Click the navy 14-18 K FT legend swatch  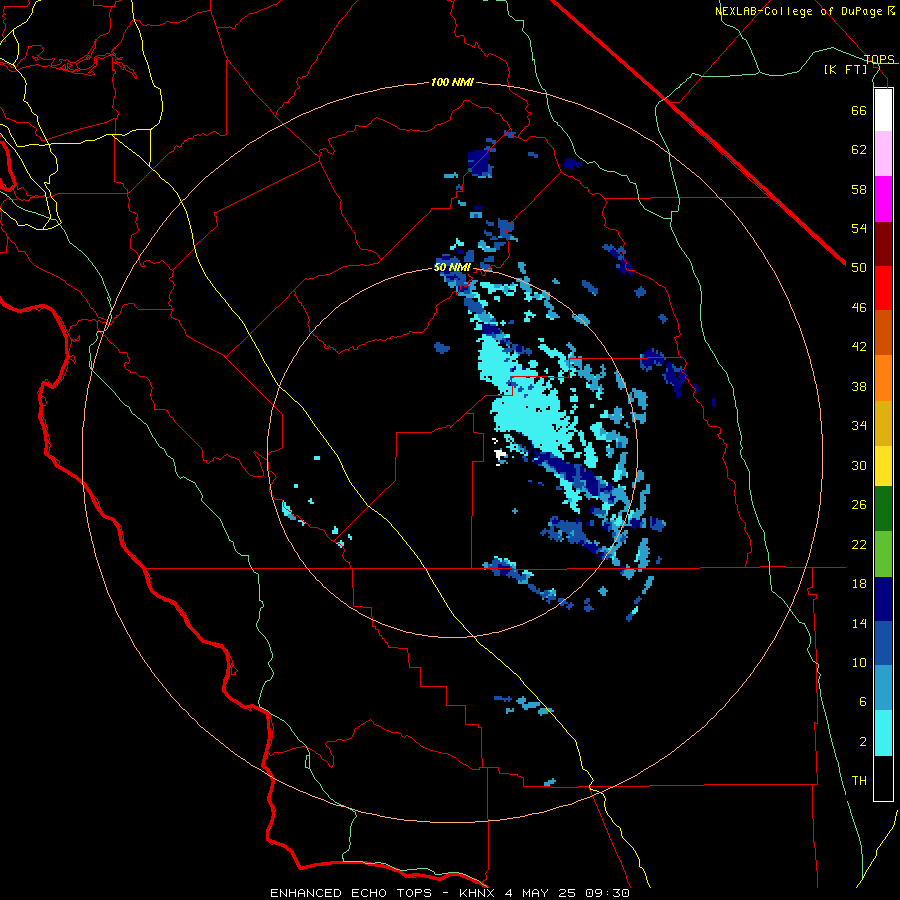click(883, 599)
